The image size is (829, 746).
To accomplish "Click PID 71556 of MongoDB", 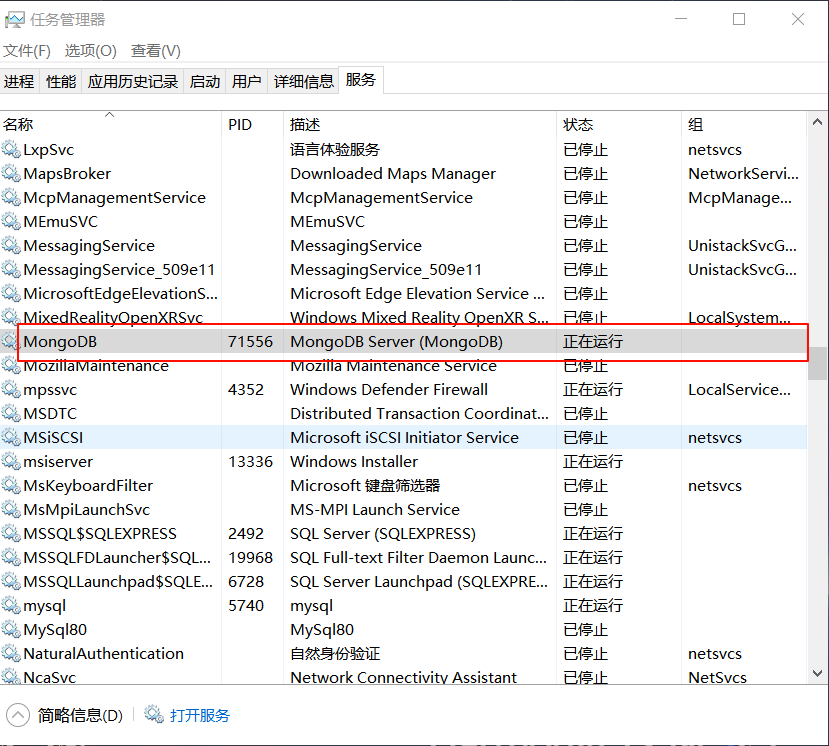I will coord(250,342).
